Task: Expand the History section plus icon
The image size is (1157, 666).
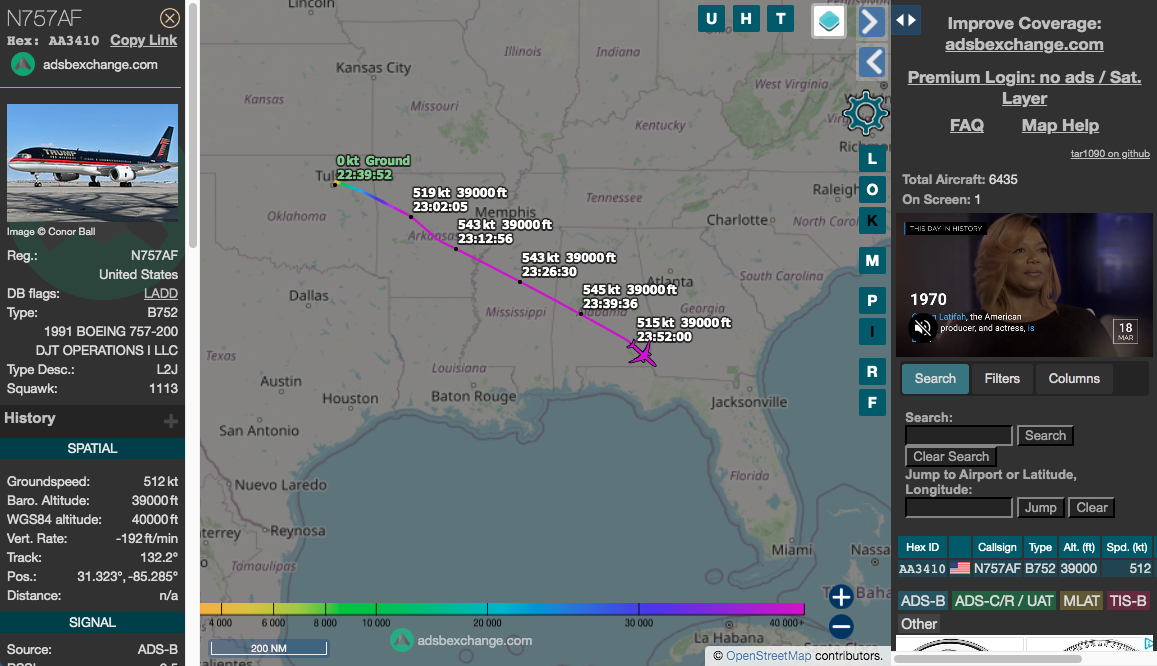Action: pyautogui.click(x=170, y=420)
